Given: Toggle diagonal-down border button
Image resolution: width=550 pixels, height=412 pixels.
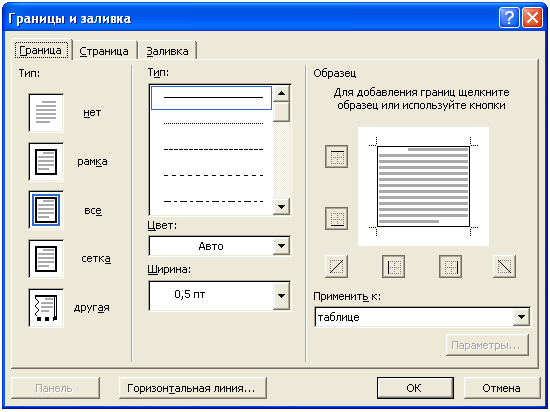Looking at the screenshot, I should pyautogui.click(x=504, y=267).
